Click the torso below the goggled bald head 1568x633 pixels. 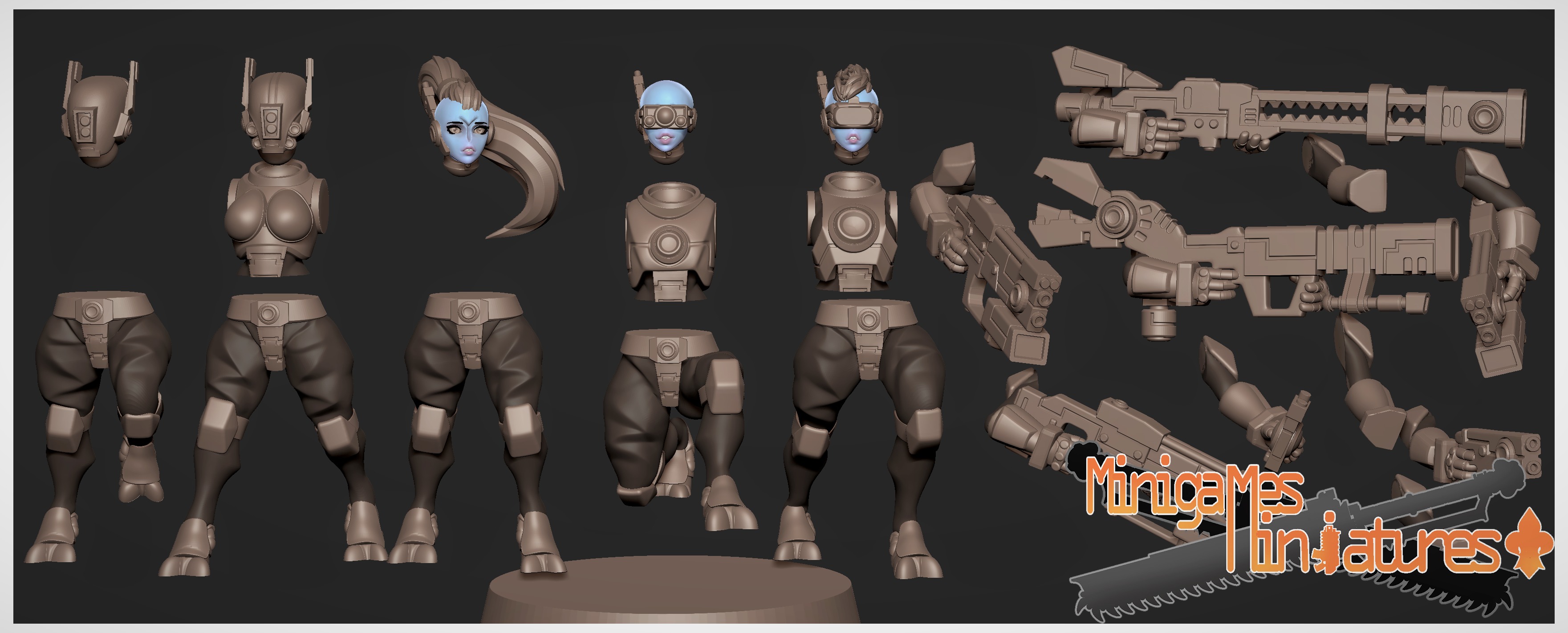tap(671, 242)
